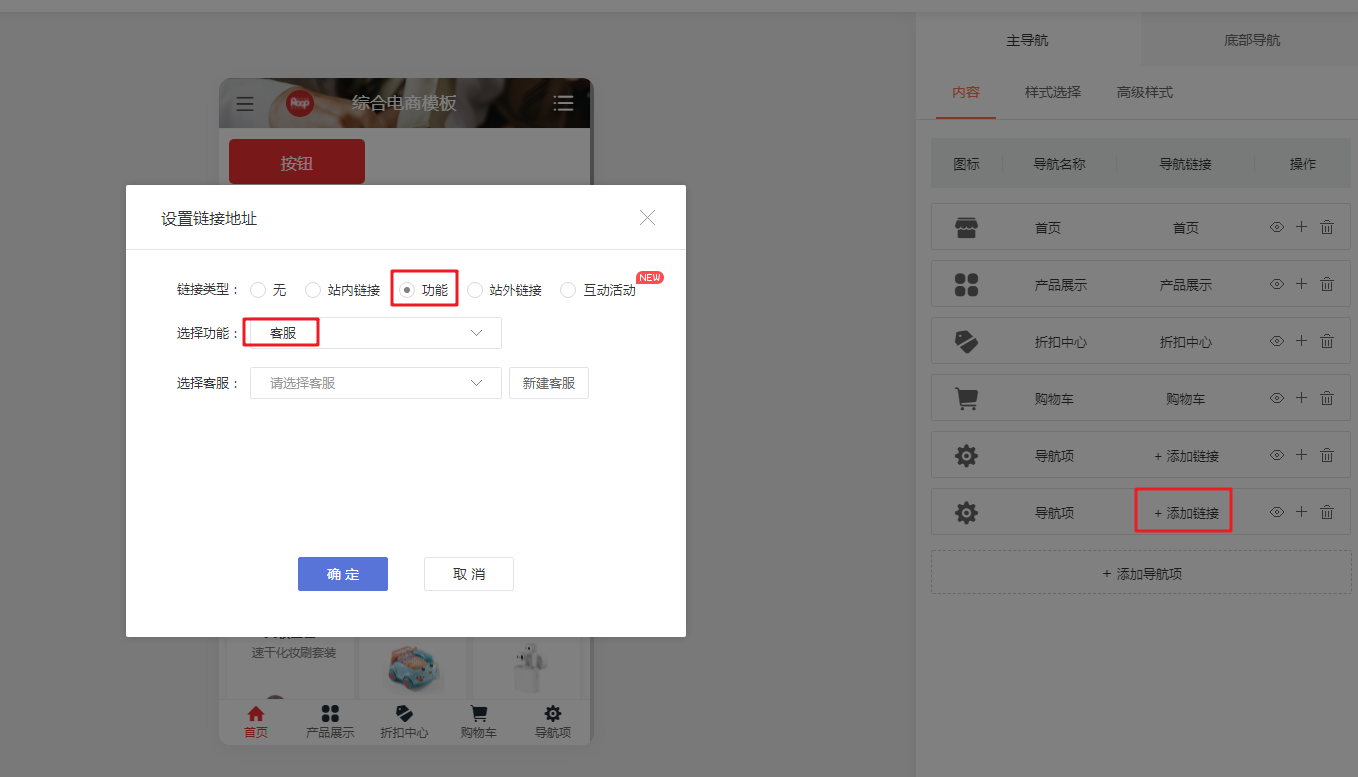Click the 新建客服 button
Image resolution: width=1358 pixels, height=777 pixels.
[x=549, y=383]
